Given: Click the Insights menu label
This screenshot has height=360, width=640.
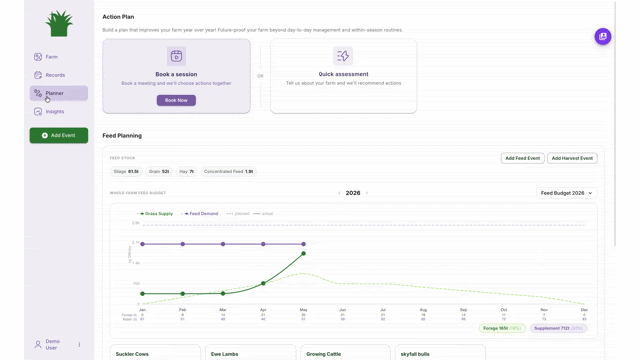Looking at the screenshot, I should pos(55,111).
